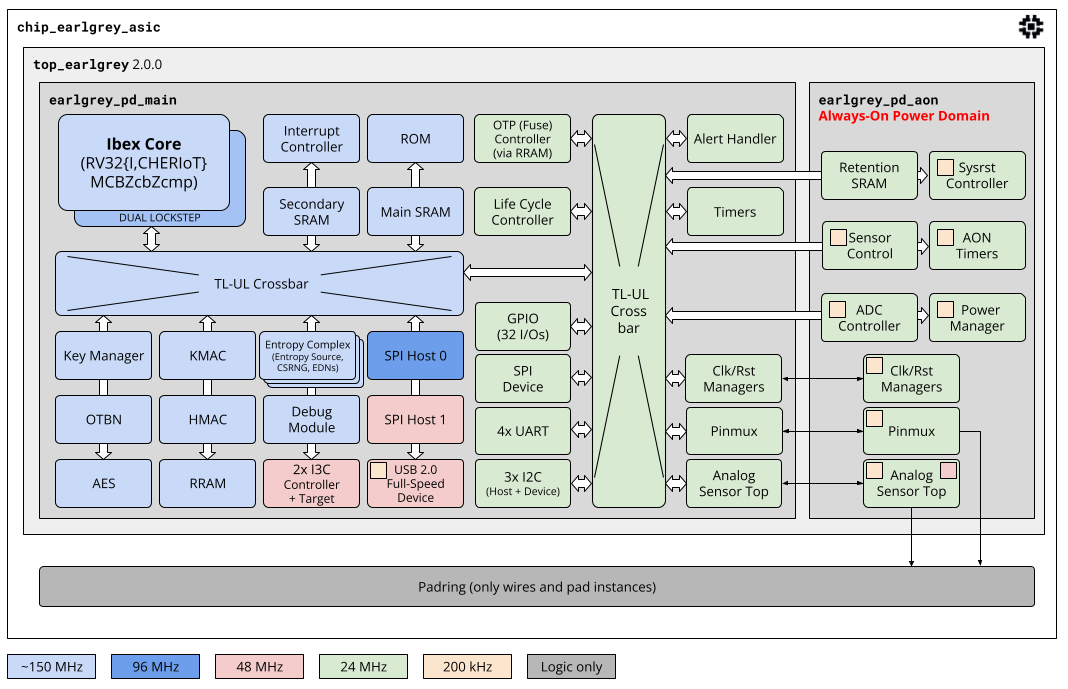Click the SPI Device block

click(x=522, y=379)
